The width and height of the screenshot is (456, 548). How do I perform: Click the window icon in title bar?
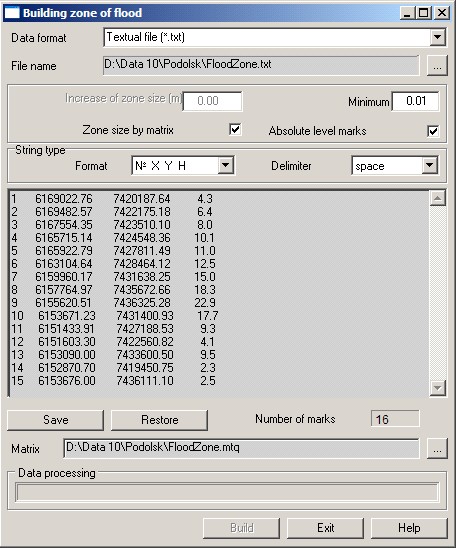click(x=12, y=13)
